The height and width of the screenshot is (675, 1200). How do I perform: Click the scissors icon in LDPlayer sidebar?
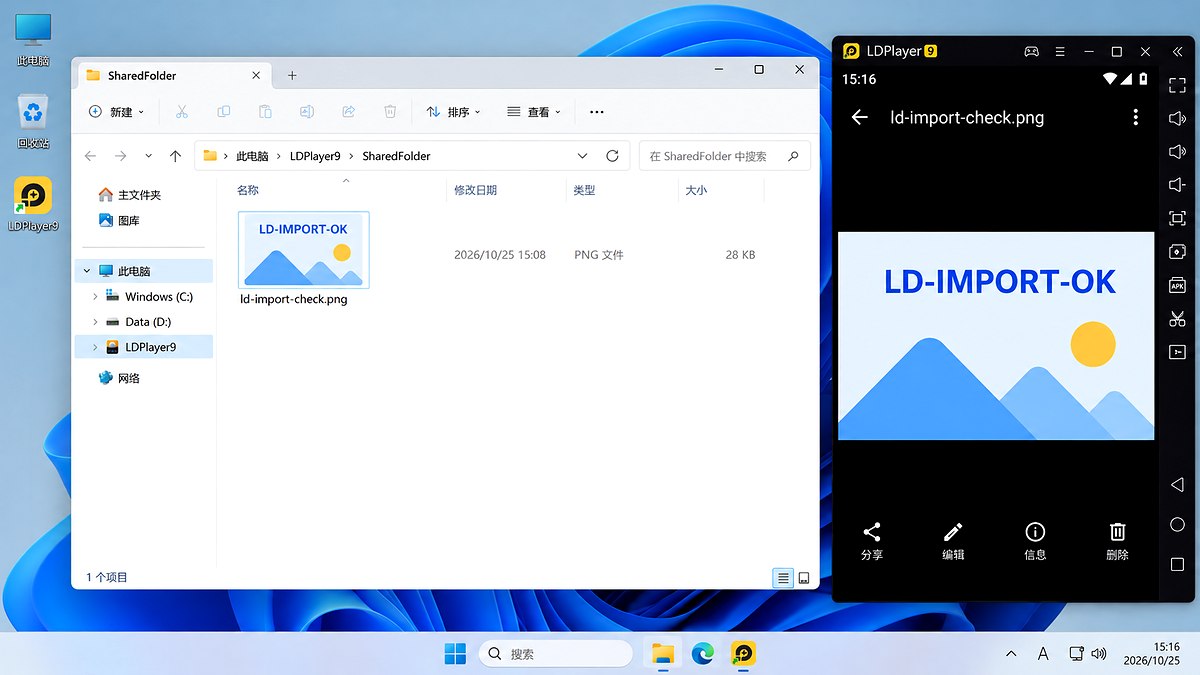click(x=1177, y=319)
